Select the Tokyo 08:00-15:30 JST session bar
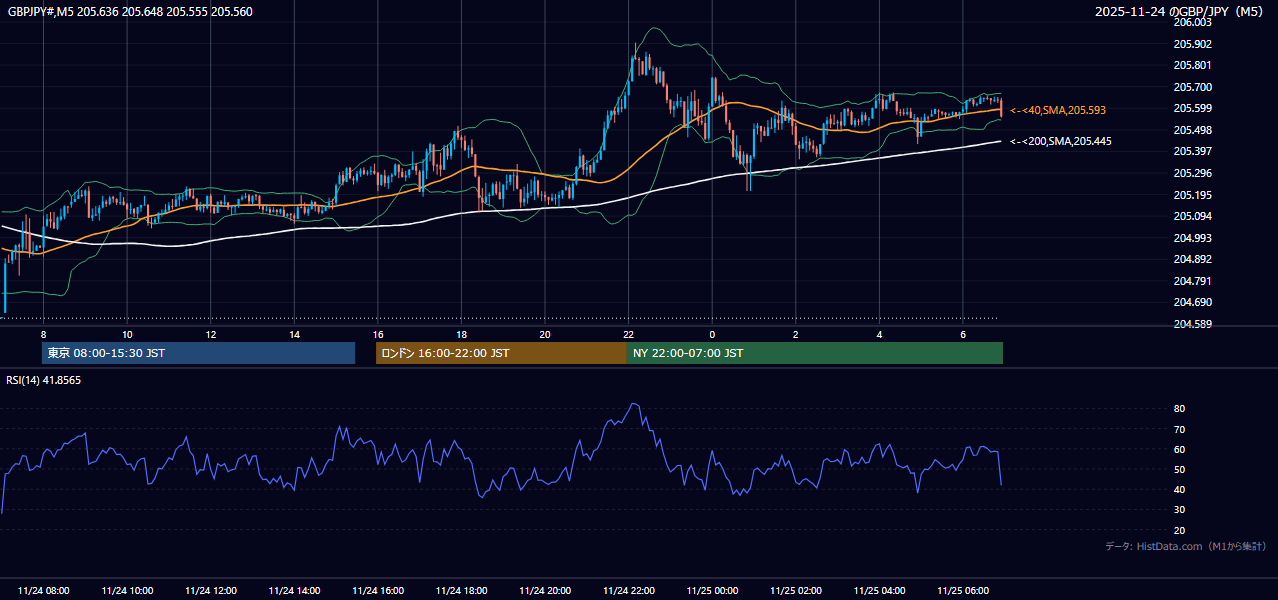Screen dimensions: 1278x600 [198, 353]
